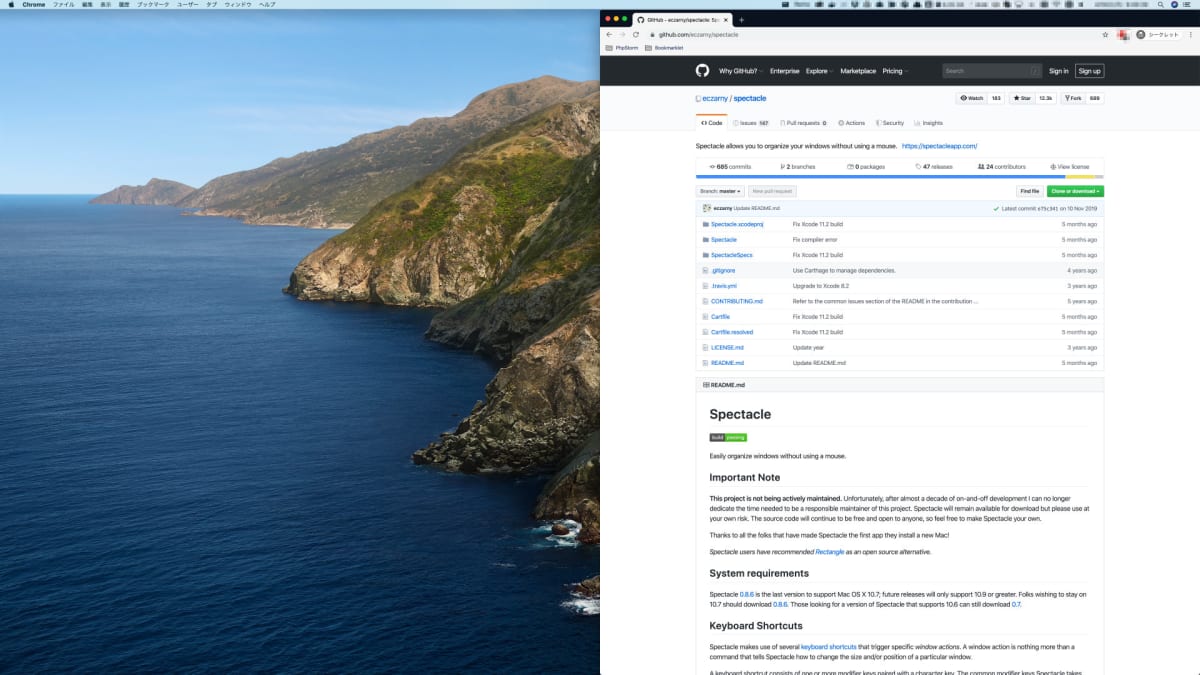
Task: Open the Insights tab
Action: (928, 123)
